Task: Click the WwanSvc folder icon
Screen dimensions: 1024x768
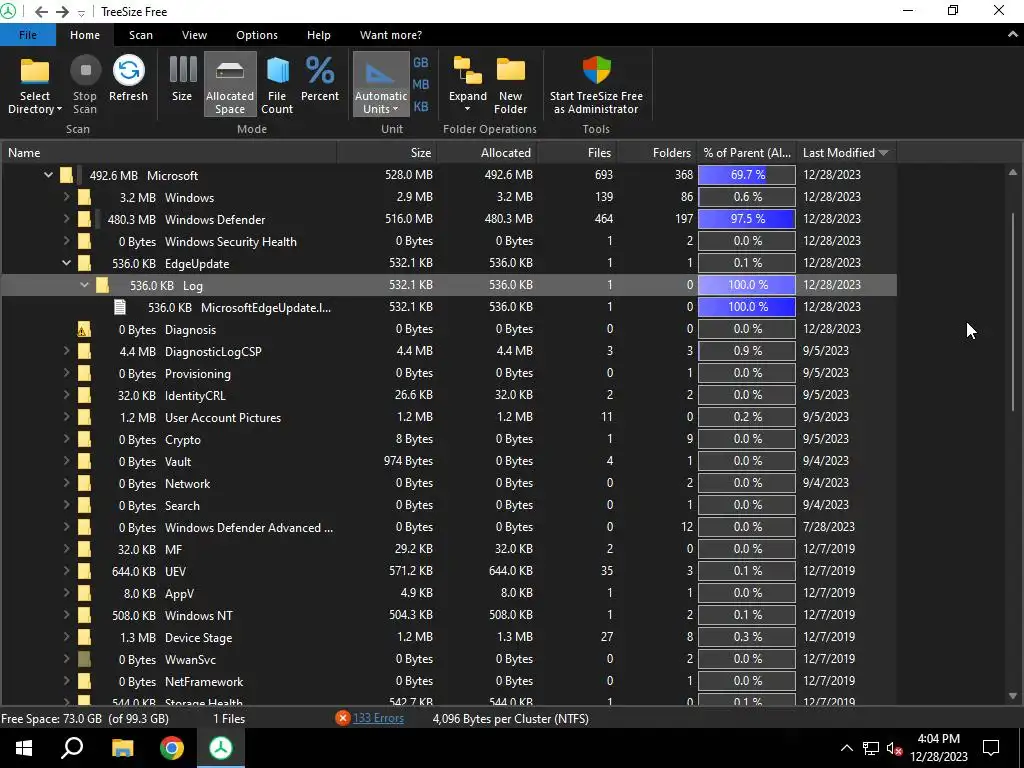Action: point(84,659)
